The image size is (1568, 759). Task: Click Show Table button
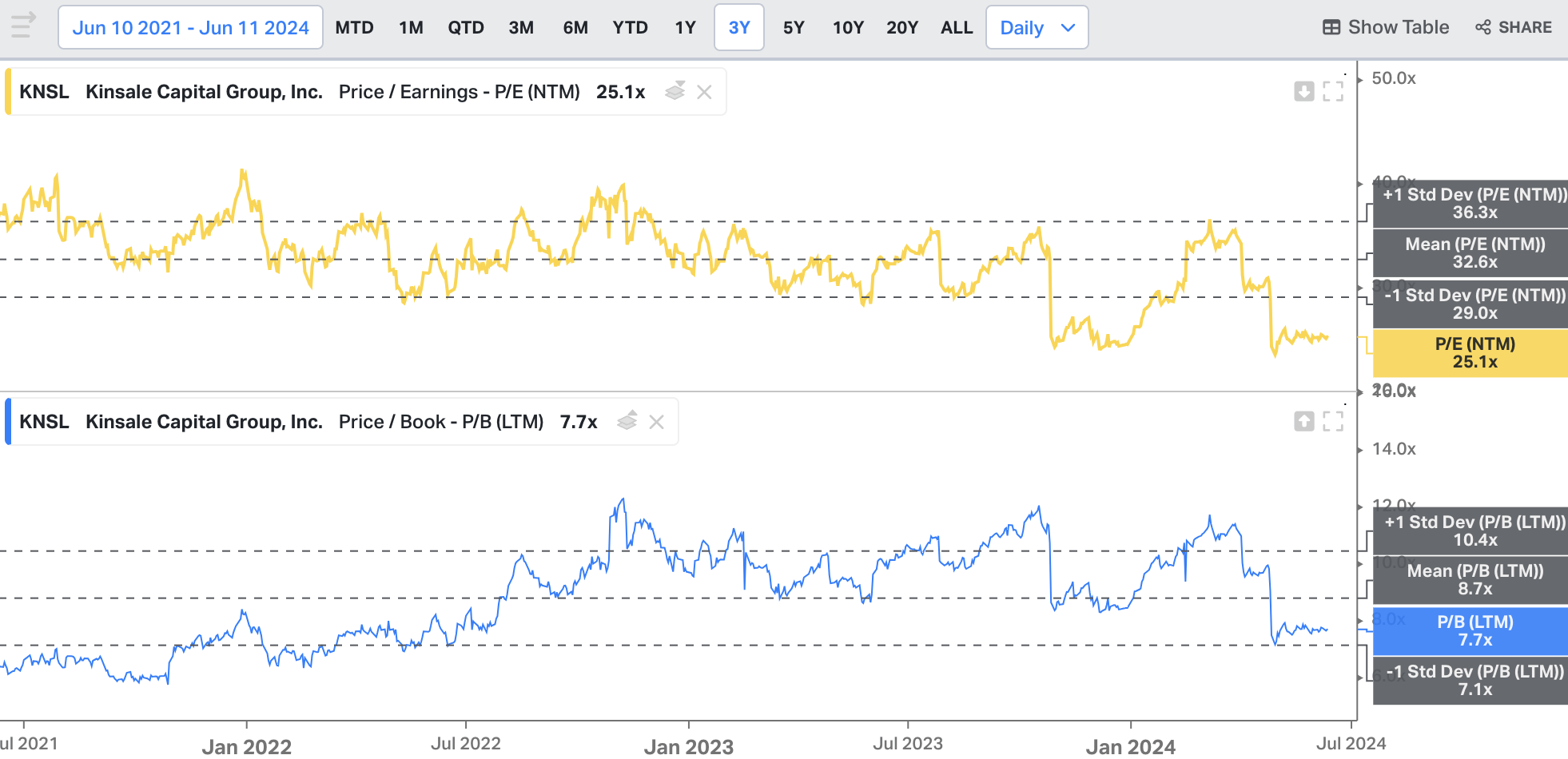pyautogui.click(x=1386, y=27)
